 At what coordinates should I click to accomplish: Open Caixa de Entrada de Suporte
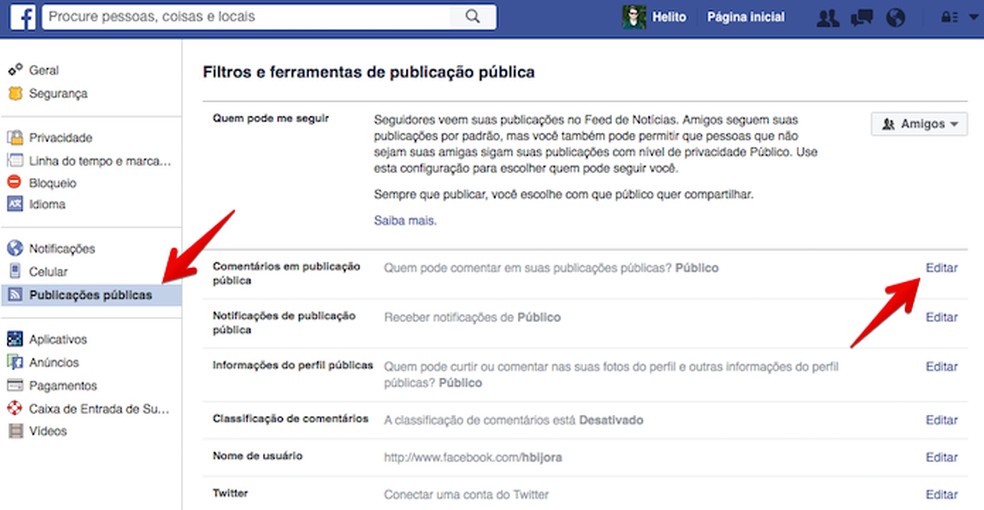click(99, 409)
